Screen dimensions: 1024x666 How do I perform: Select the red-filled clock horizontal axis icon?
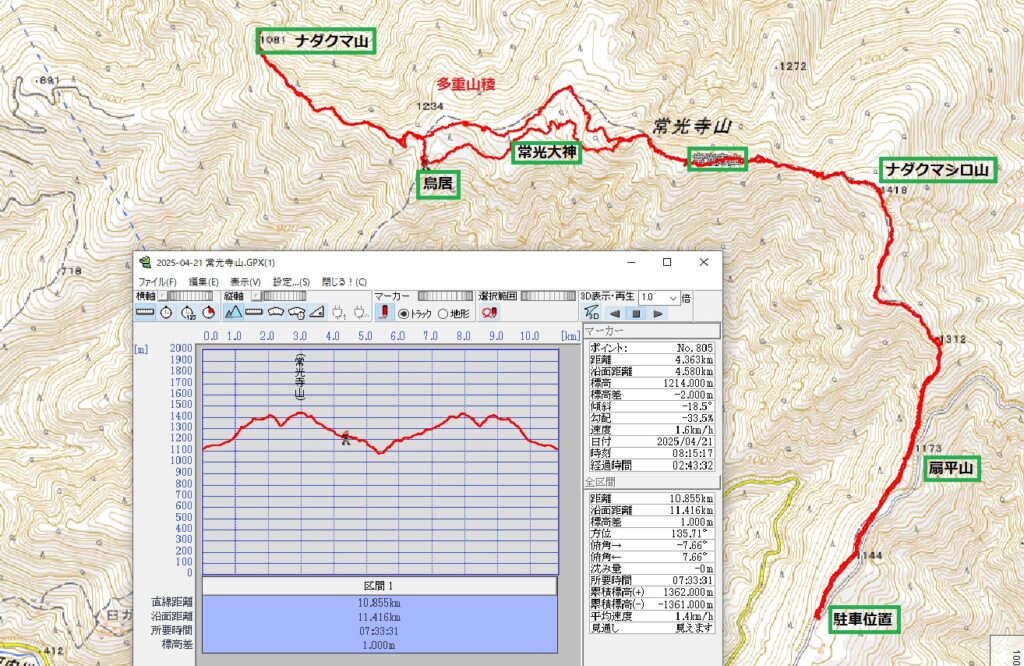[208, 313]
